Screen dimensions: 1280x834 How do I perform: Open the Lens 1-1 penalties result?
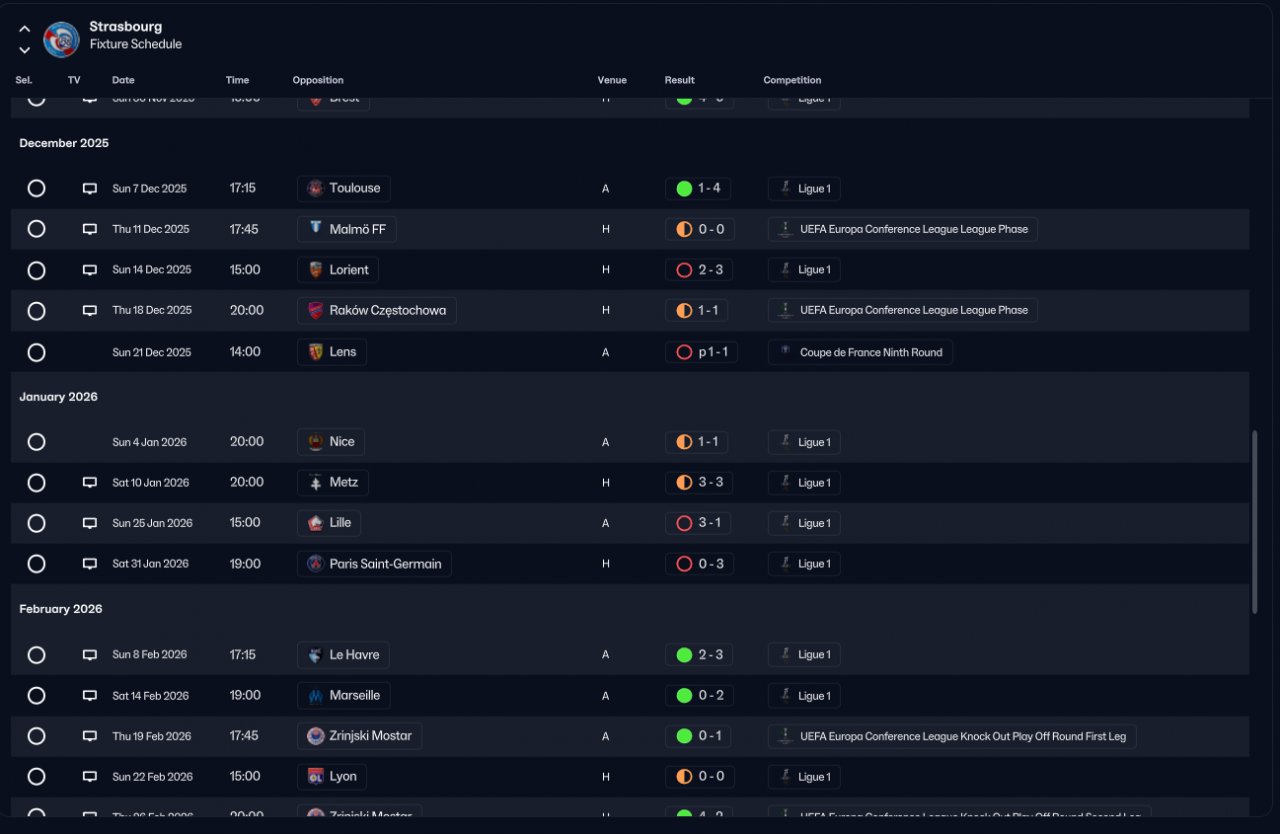tap(701, 352)
